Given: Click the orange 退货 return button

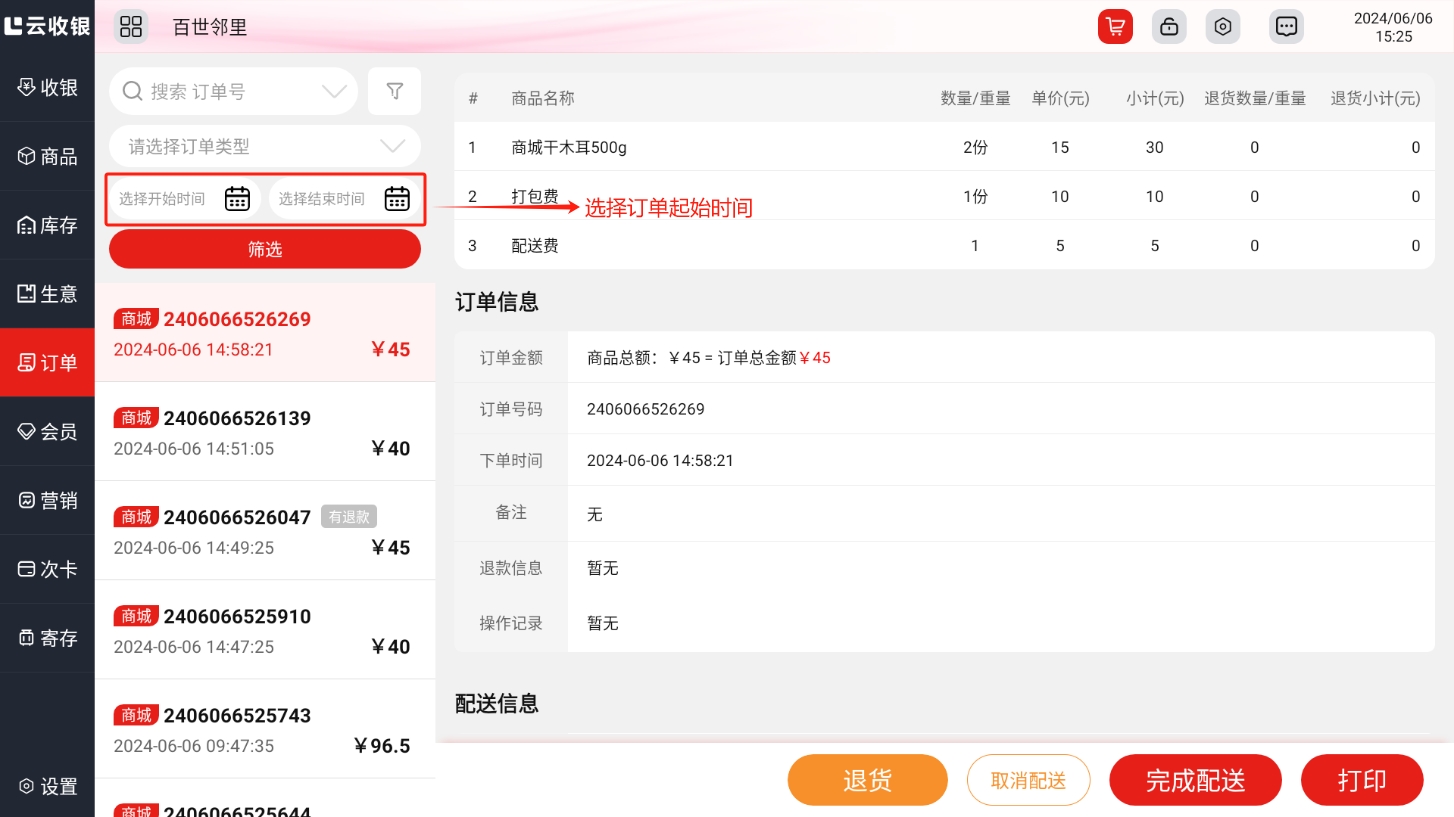Looking at the screenshot, I should point(867,780).
